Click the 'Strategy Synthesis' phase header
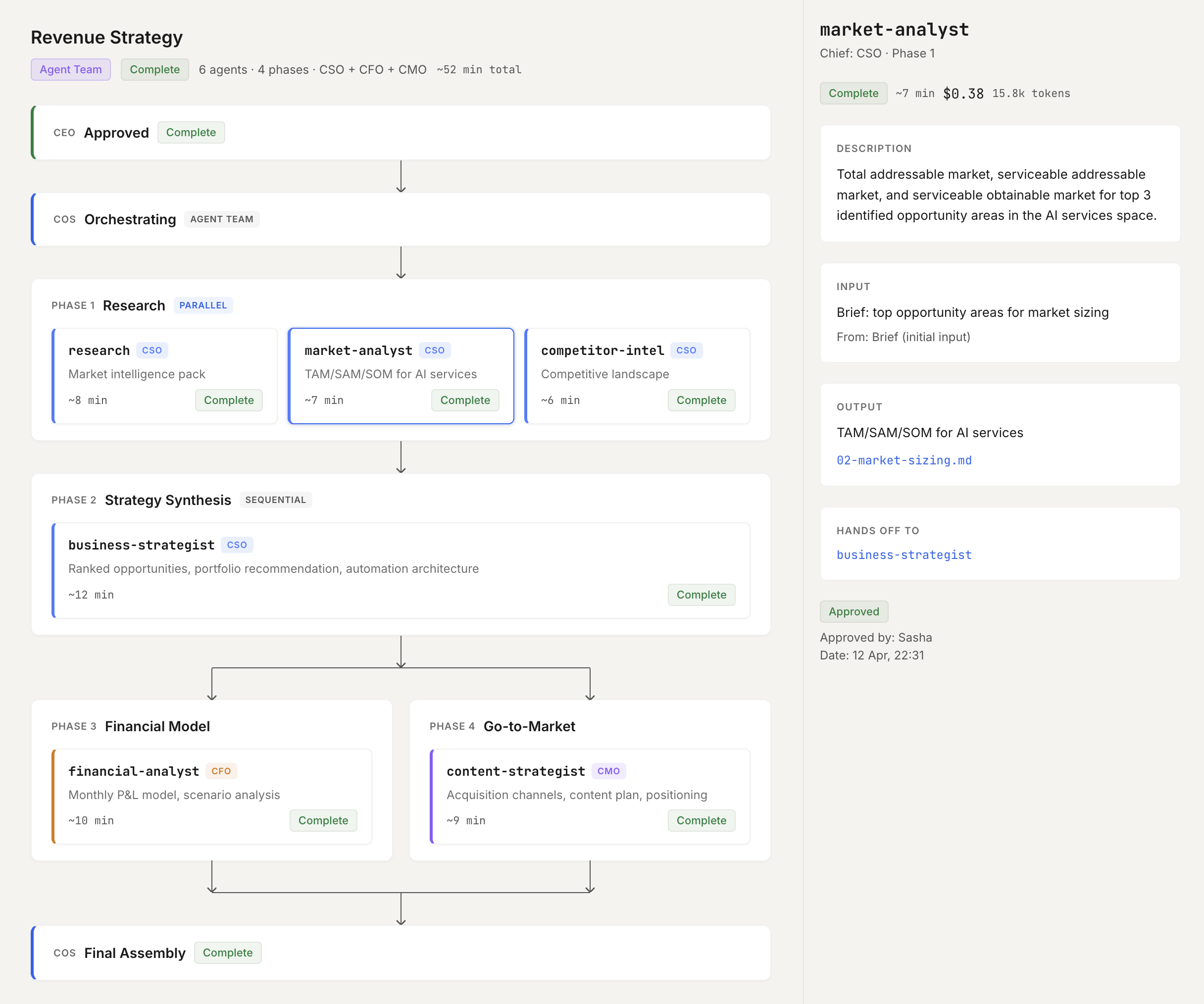Viewport: 1204px width, 1004px height. pyautogui.click(x=168, y=500)
